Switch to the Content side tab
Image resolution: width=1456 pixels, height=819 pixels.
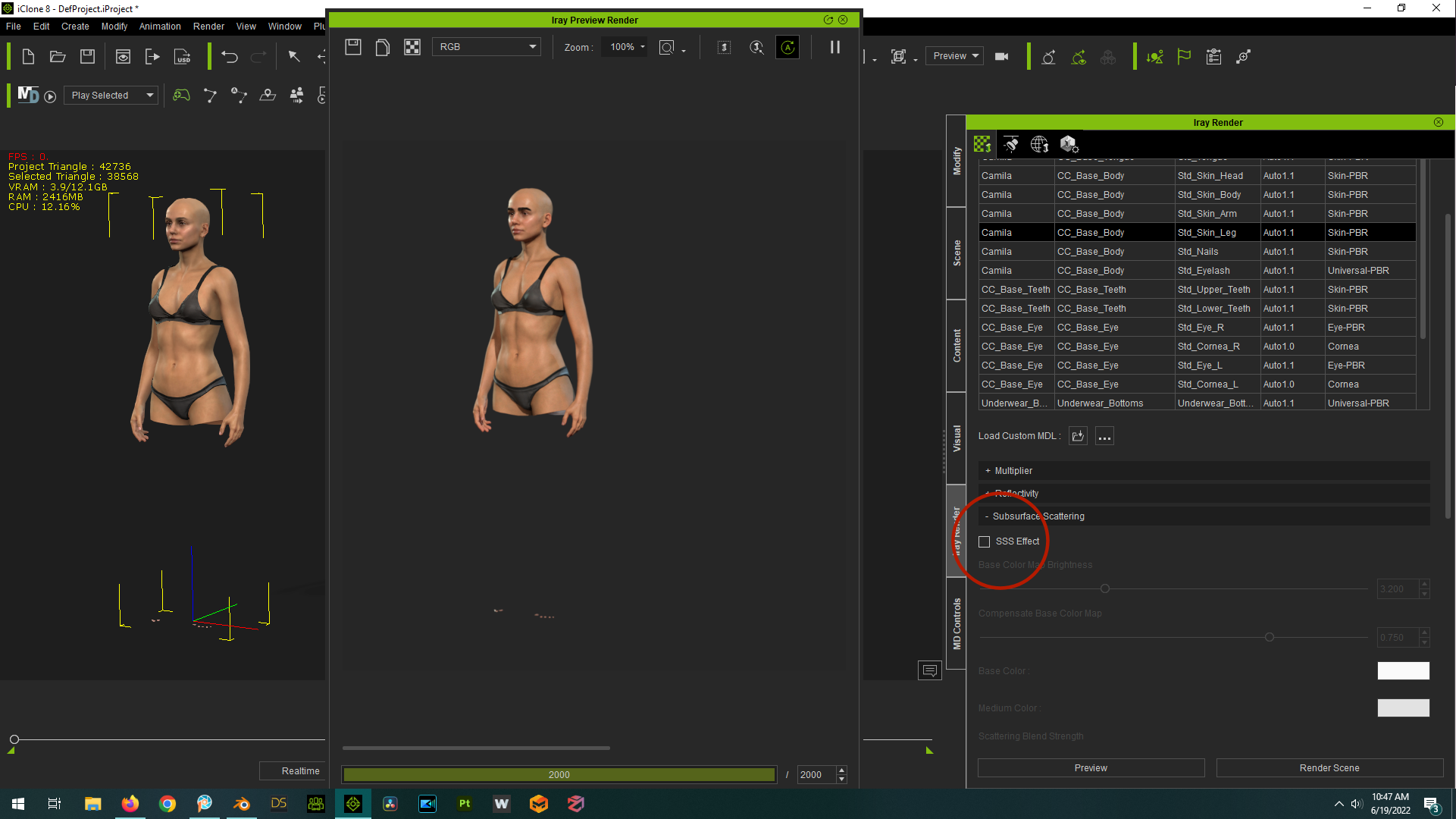[957, 346]
